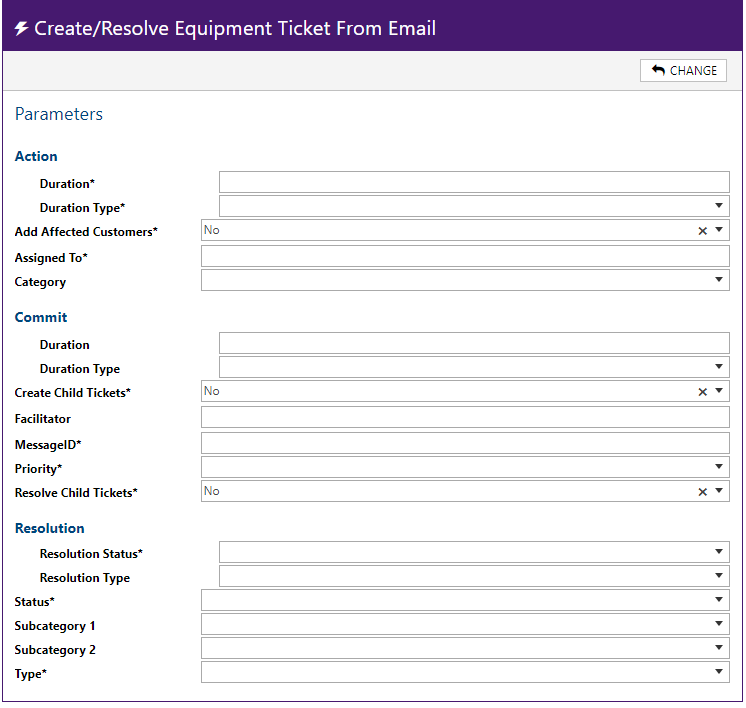
Task: Click the Create/Resolve Equipment Ticket From Email title
Action: (235, 29)
